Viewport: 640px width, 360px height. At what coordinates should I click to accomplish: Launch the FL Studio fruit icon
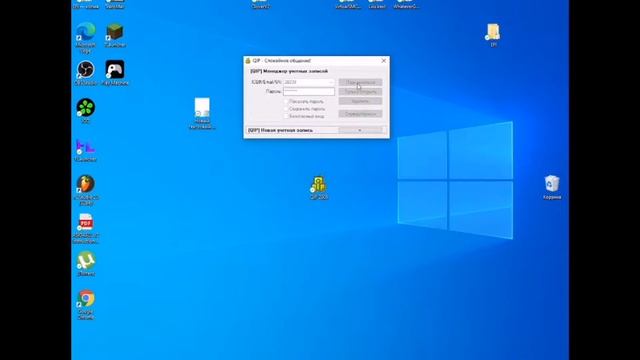(x=86, y=184)
